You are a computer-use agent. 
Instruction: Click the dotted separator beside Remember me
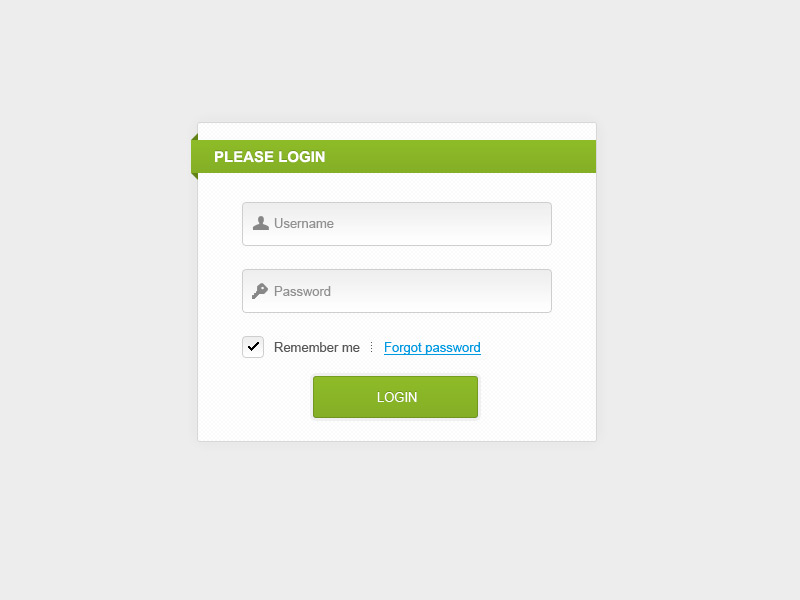[x=371, y=347]
